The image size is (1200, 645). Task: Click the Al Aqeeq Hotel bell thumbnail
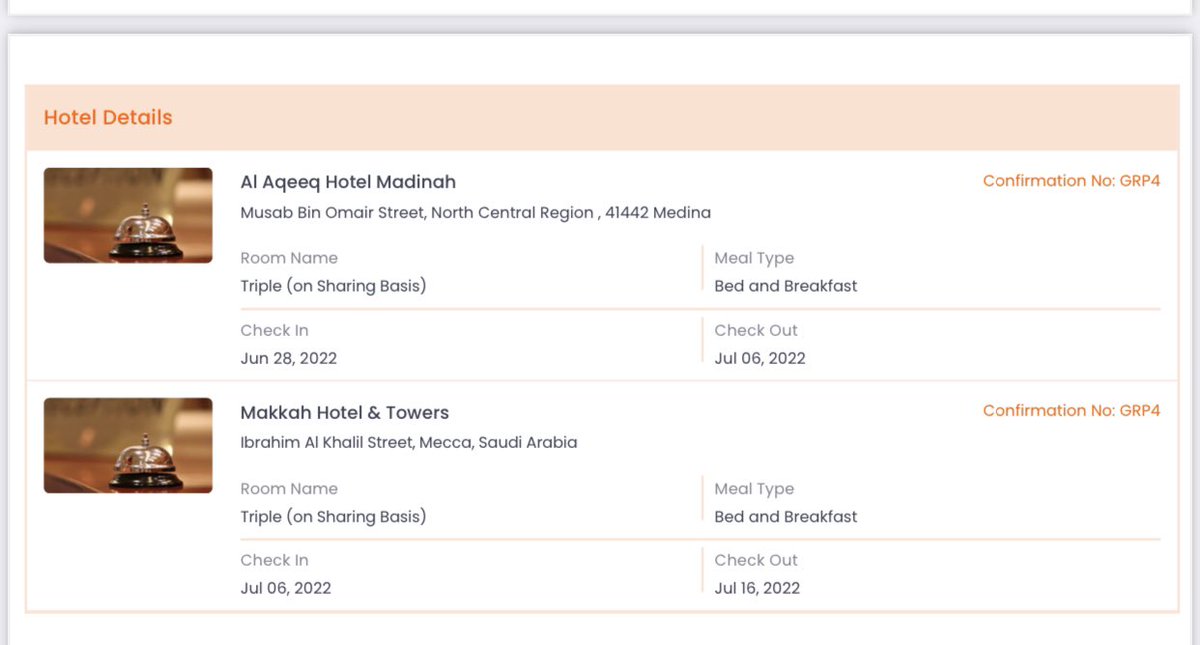pyautogui.click(x=128, y=215)
